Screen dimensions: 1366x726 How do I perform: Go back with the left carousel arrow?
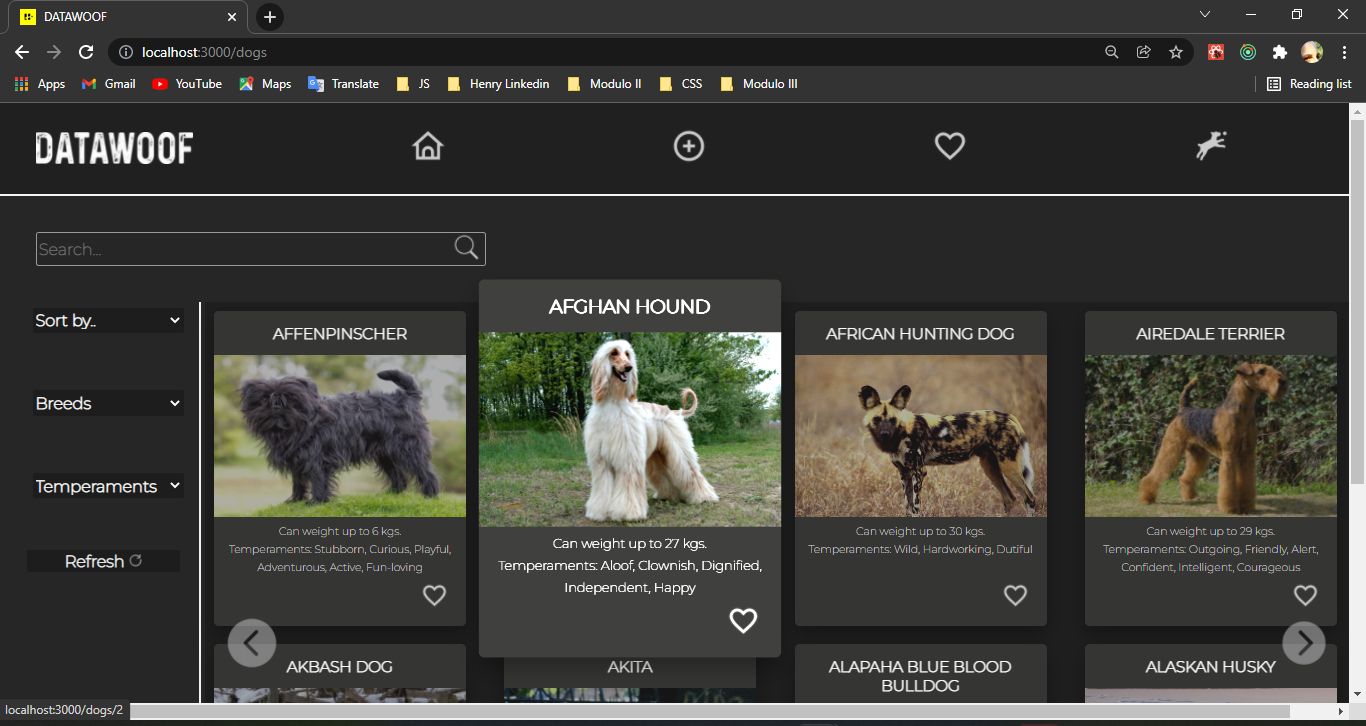tap(252, 643)
